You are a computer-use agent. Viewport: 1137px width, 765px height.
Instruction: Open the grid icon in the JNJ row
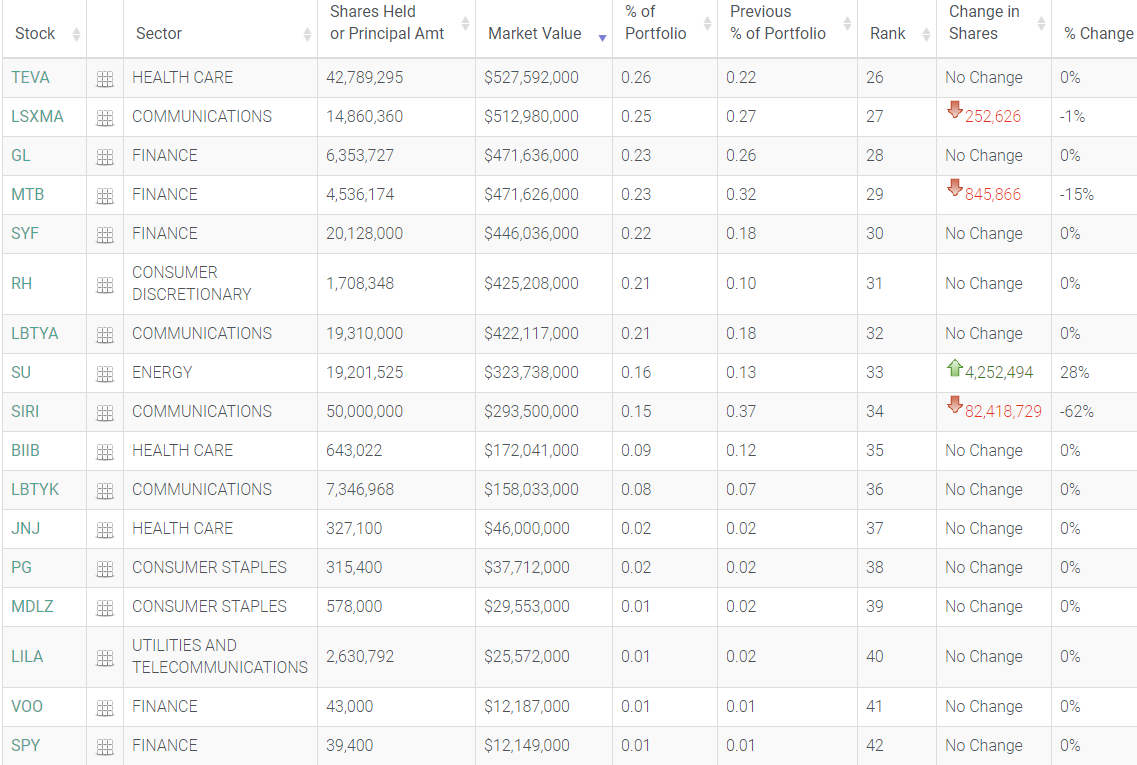tap(105, 531)
